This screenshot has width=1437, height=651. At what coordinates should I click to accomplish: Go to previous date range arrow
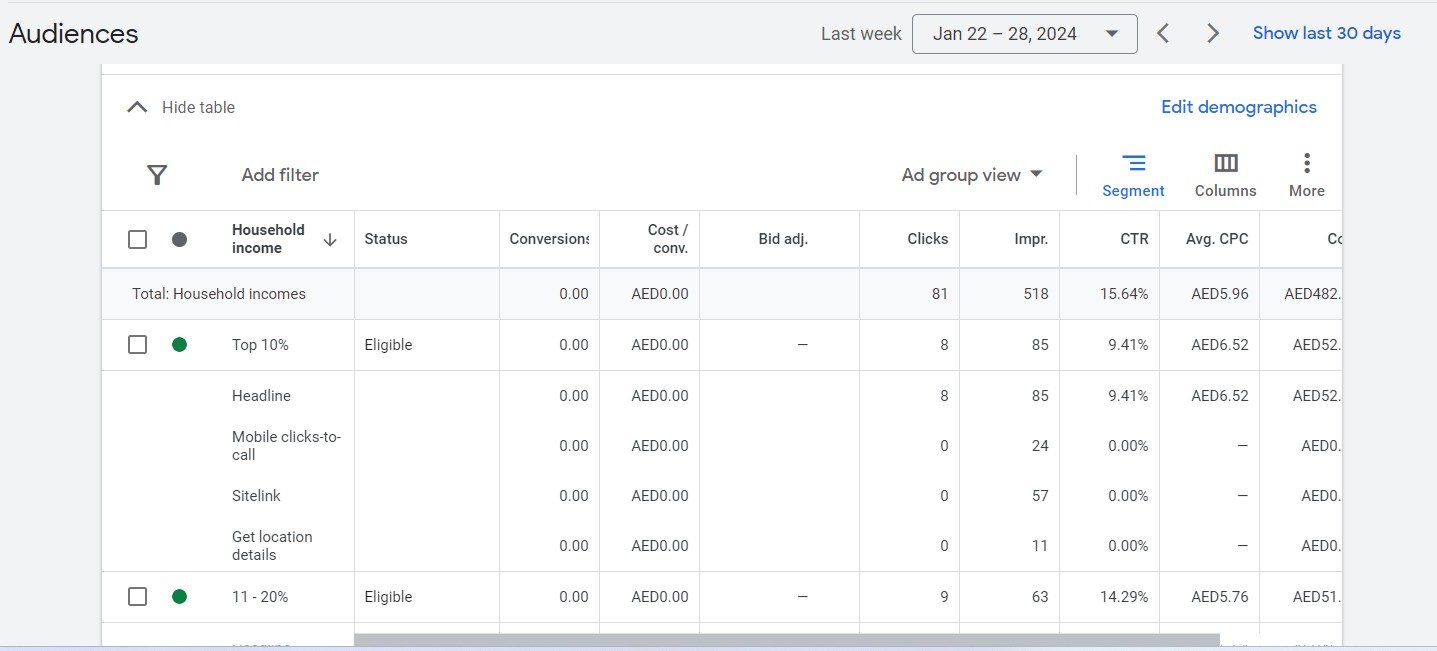point(1163,33)
